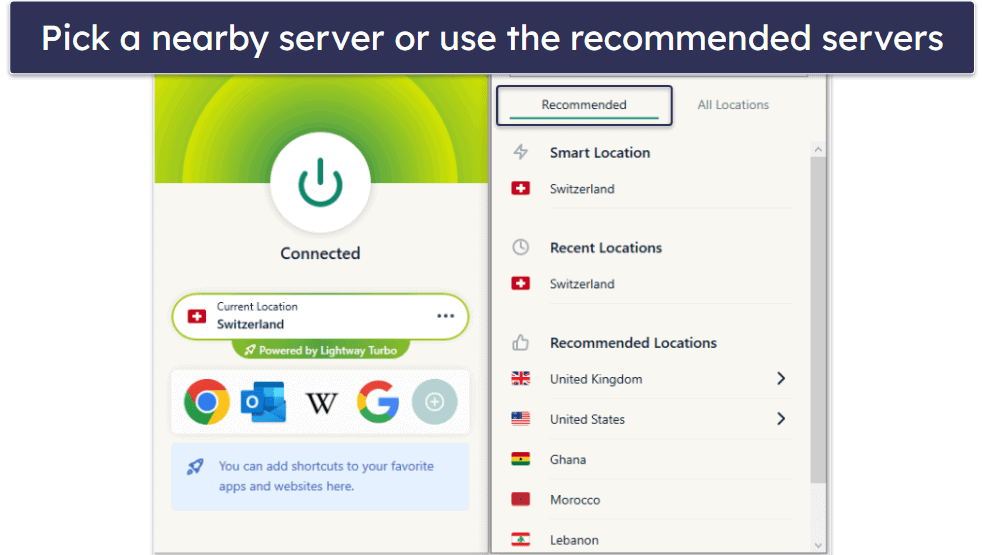
Task: Click the United Kingdom flag icon
Action: coord(520,378)
